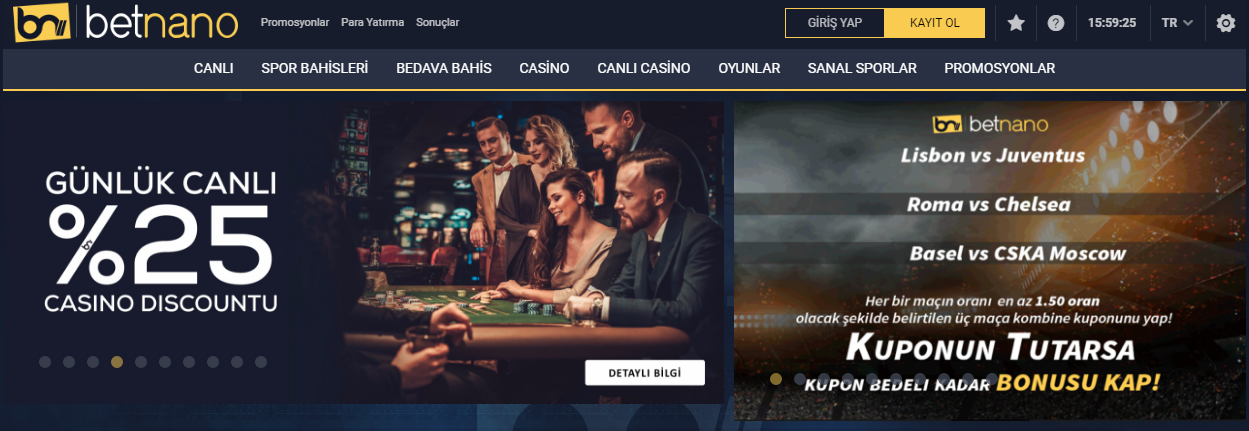Viewport: 1249px width, 431px height.
Task: Click the Kuponun Tutarsa promo banner
Action: (990, 261)
